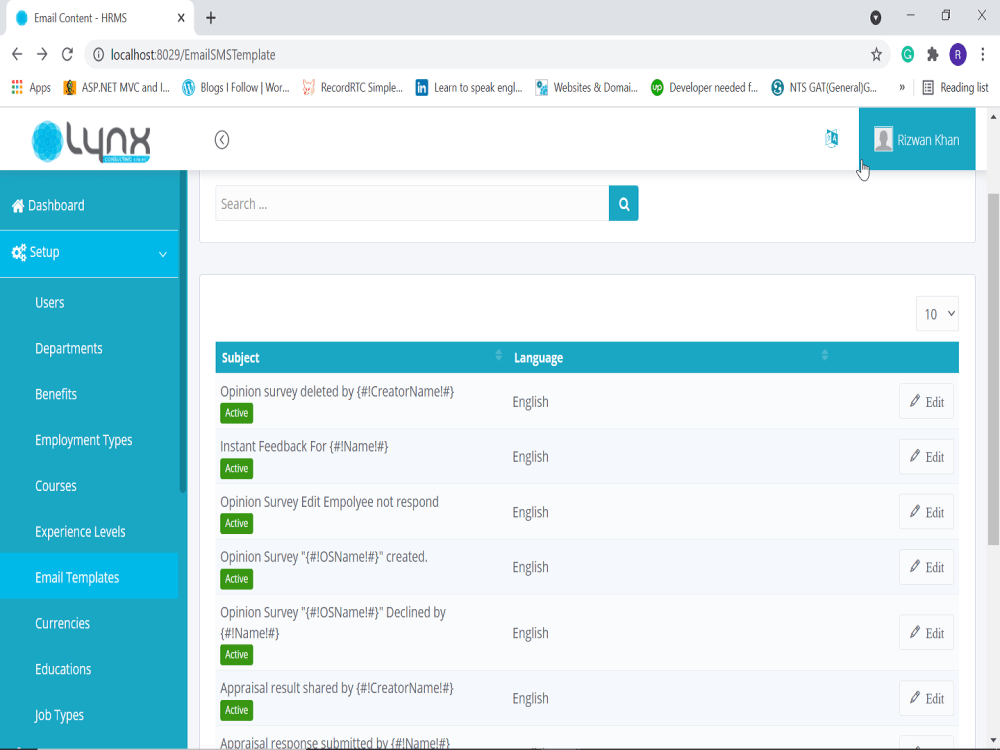Open the RecordRTC Simple bookmark

[x=353, y=87]
